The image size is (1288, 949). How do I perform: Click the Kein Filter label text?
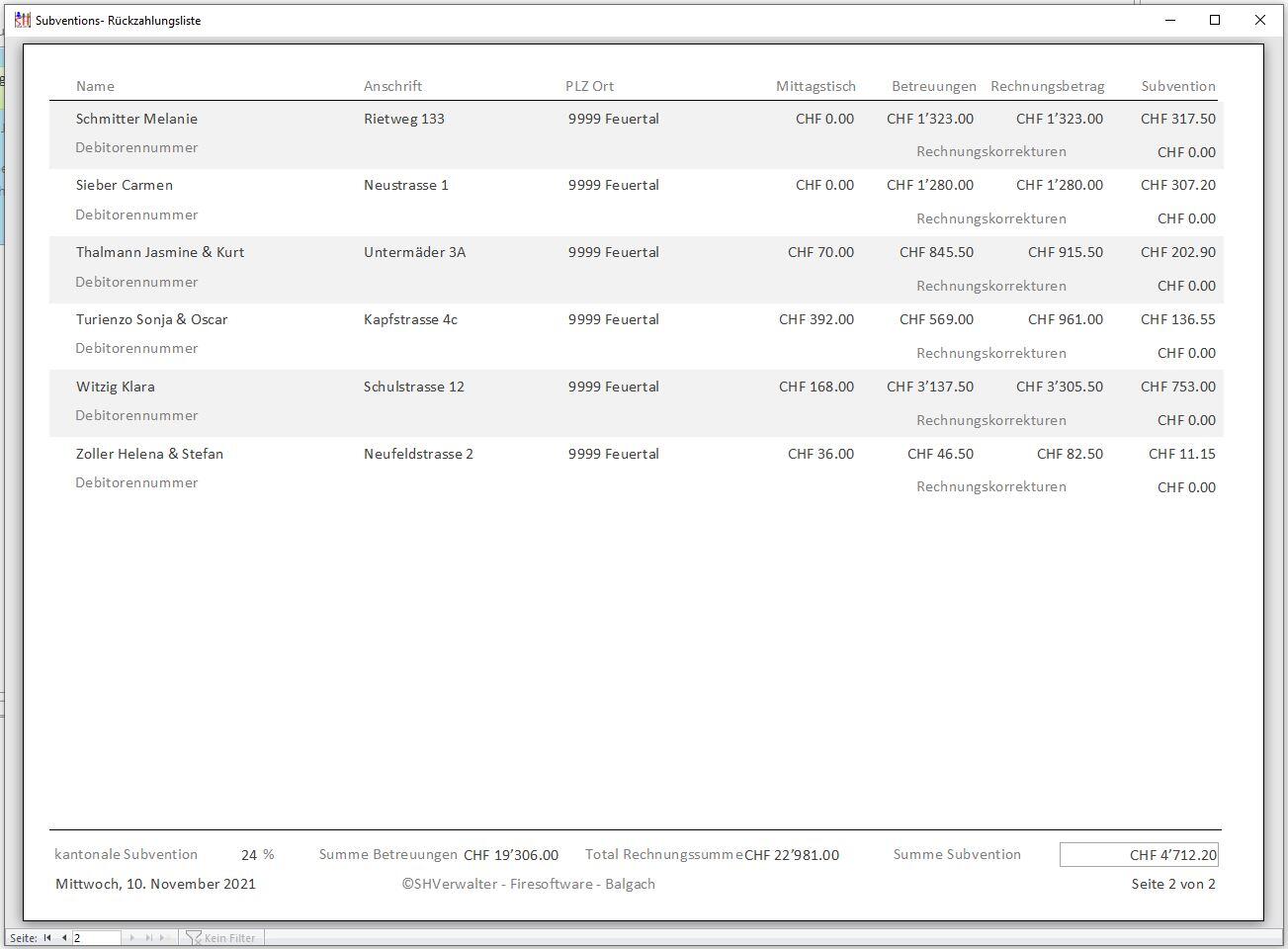(x=229, y=938)
